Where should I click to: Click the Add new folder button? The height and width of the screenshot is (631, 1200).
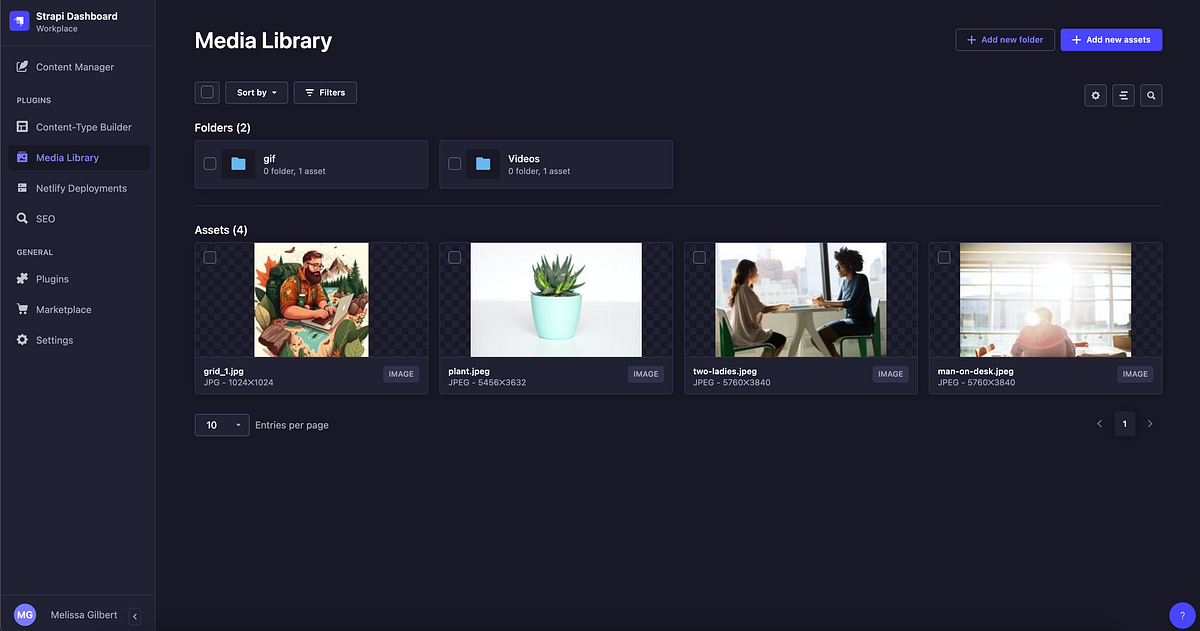pos(1004,39)
